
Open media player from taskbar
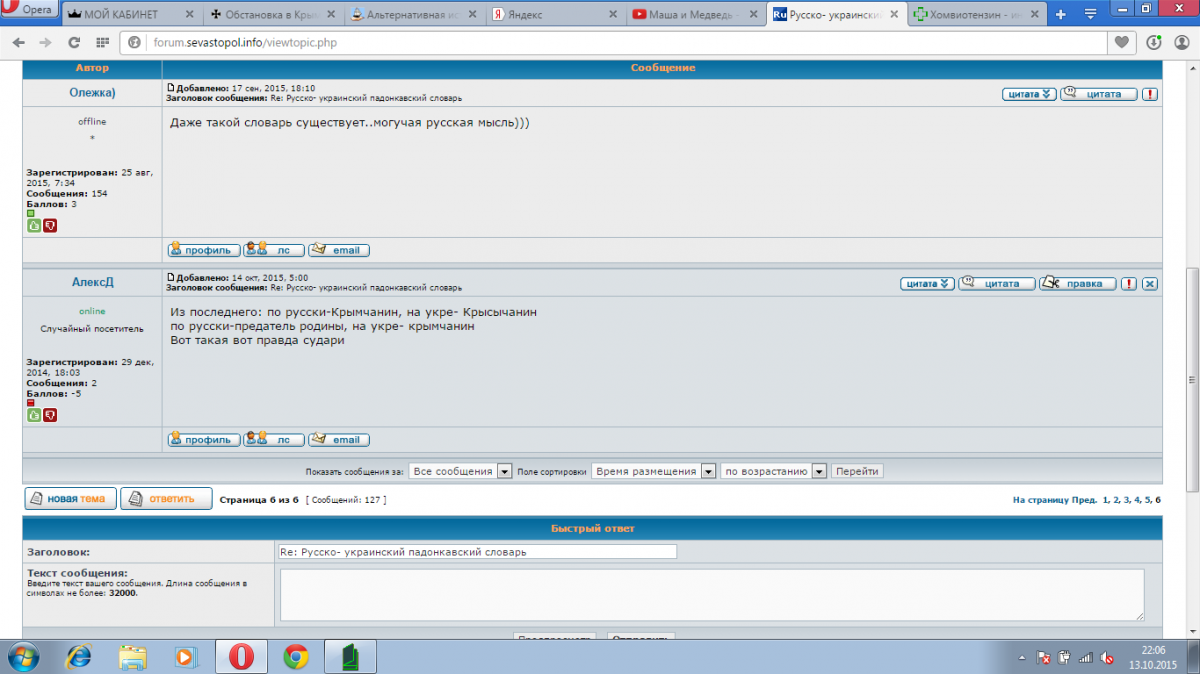tap(186, 657)
